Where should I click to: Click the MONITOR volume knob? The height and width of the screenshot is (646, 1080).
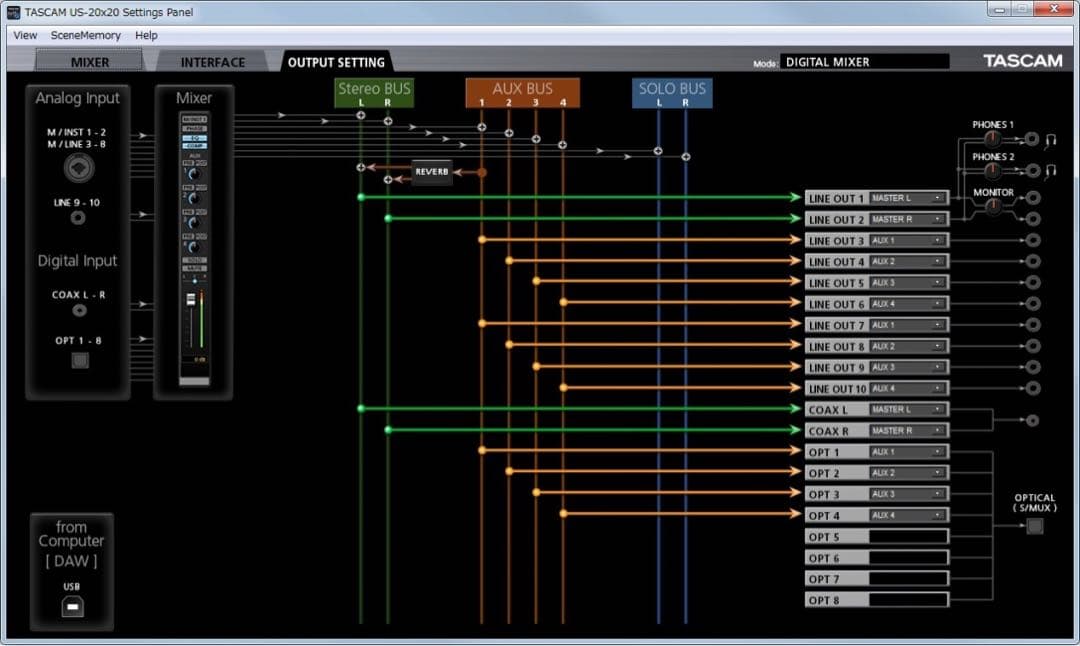click(x=993, y=207)
